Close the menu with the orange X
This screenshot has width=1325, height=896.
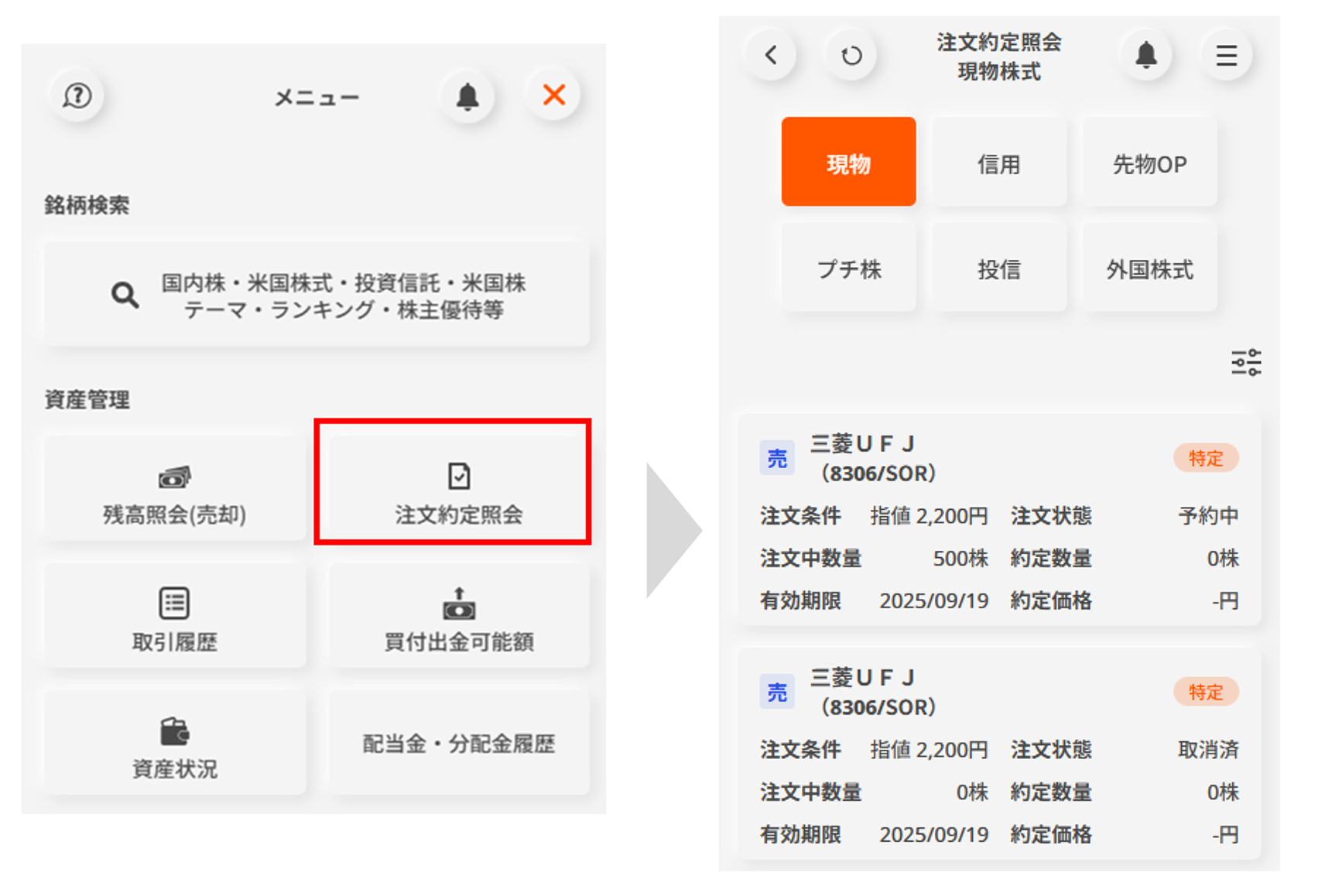[x=553, y=95]
